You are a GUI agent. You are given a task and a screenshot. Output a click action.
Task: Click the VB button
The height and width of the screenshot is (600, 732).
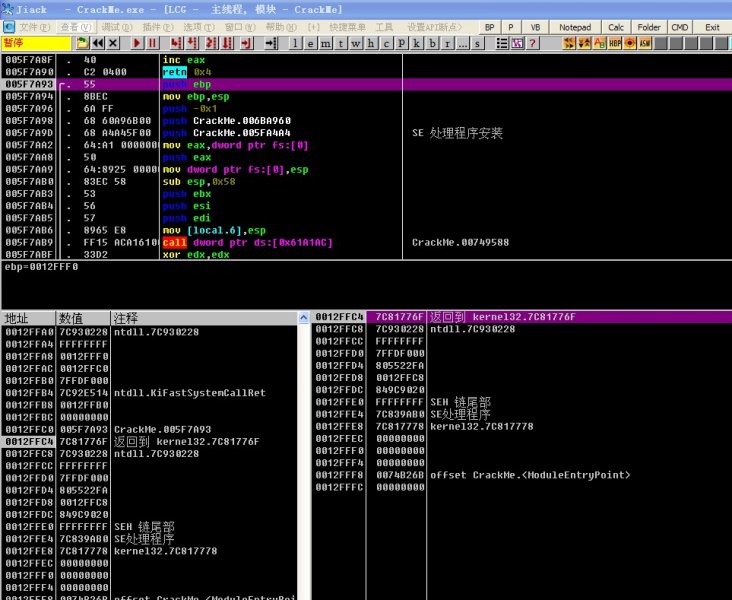pyautogui.click(x=535, y=28)
